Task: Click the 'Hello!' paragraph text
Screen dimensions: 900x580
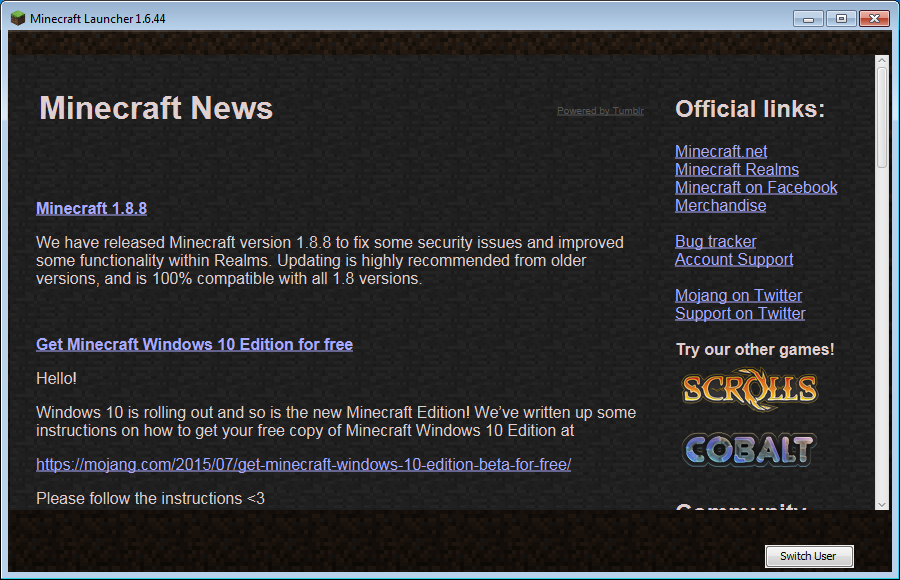Action: tap(56, 378)
